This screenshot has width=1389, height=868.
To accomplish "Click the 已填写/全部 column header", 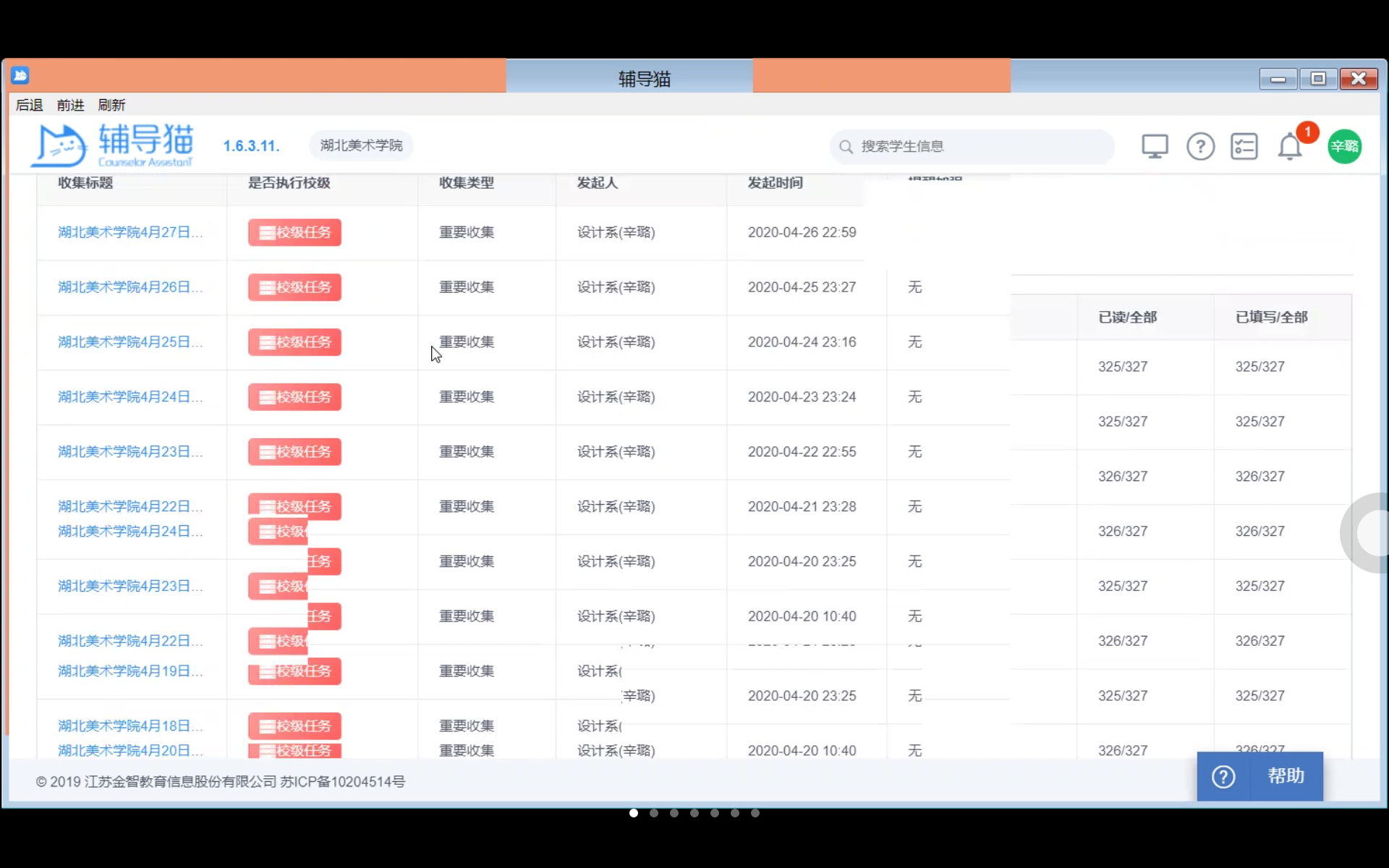I will point(1271,318).
